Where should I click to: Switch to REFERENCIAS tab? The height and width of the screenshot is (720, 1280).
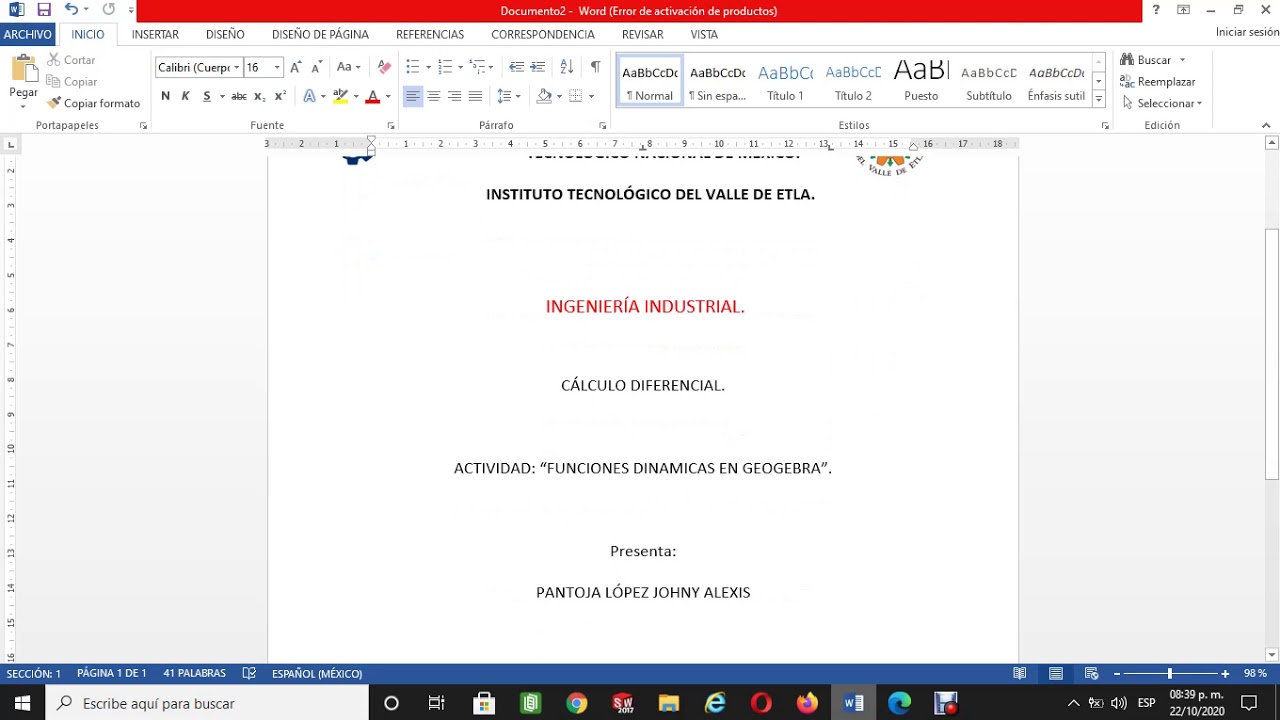pos(430,34)
